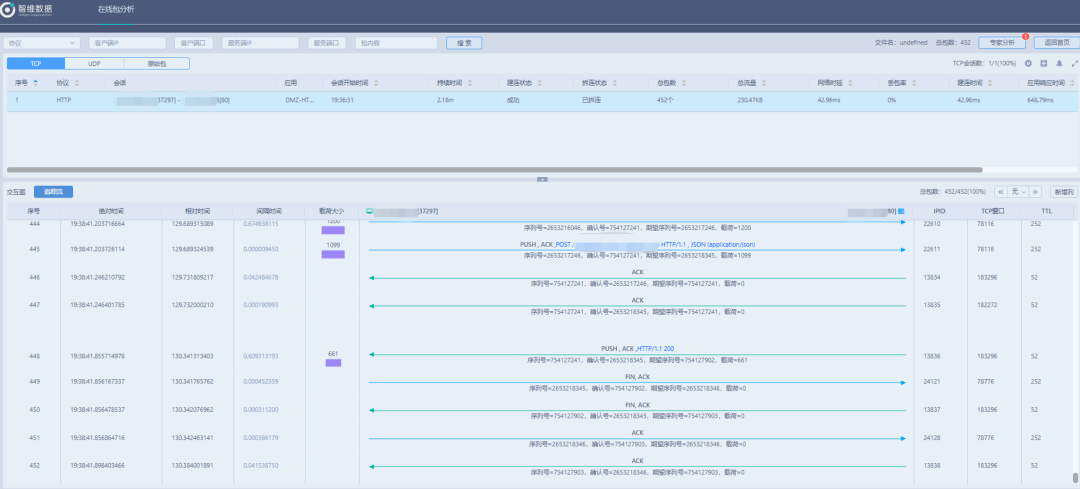Click relative time 129.732000210 in row 447
The height and width of the screenshot is (489, 1080).
(x=192, y=304)
